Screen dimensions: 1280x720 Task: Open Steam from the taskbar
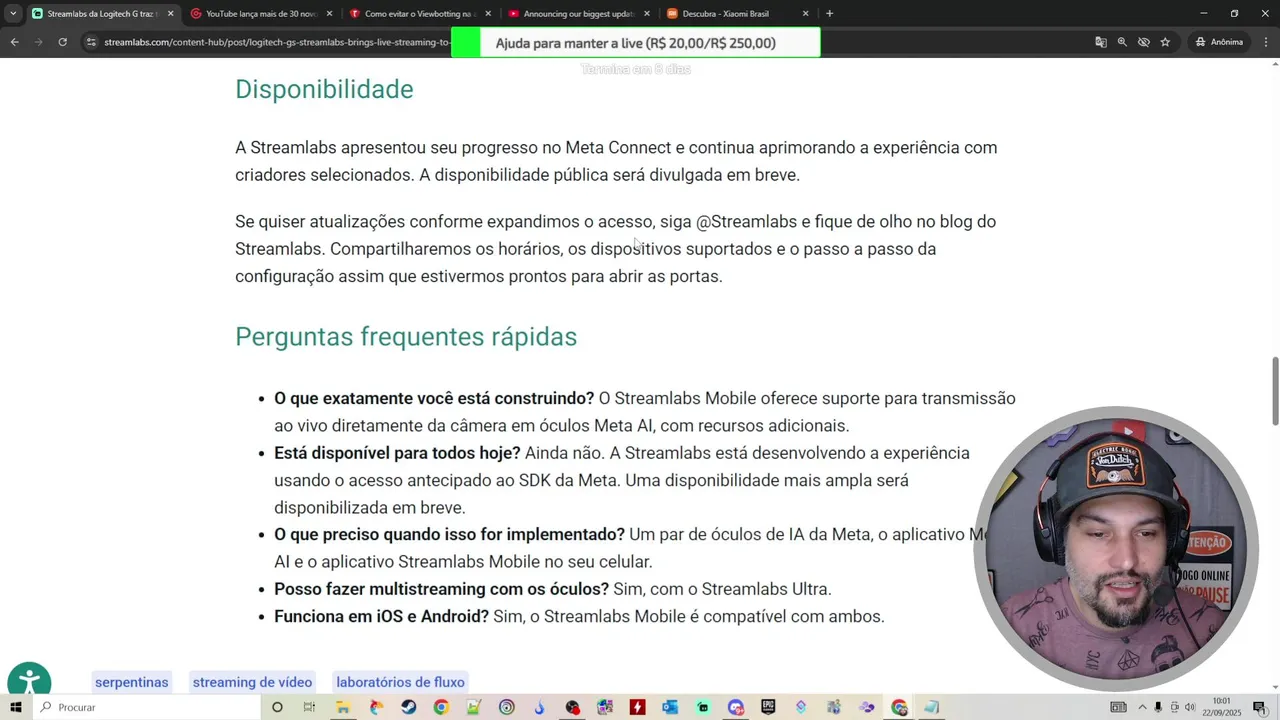pos(408,707)
